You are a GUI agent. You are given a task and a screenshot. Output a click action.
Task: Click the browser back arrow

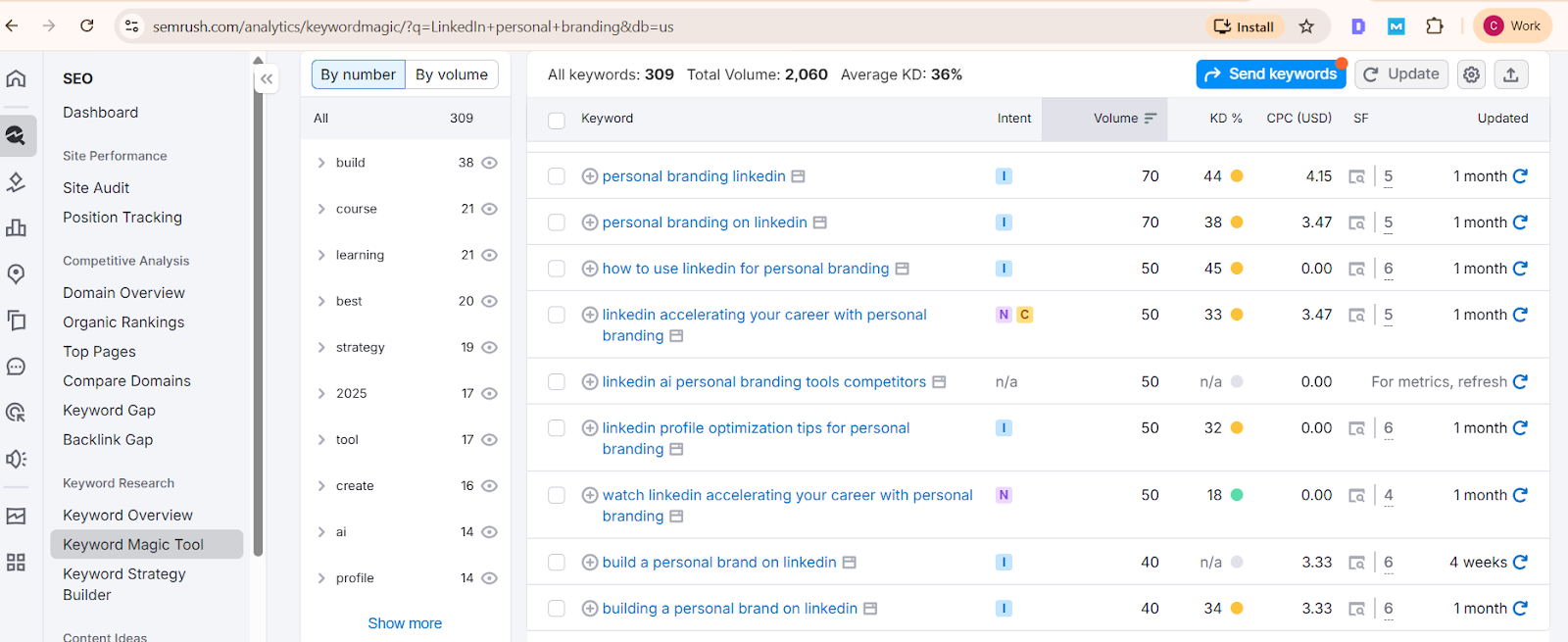(12, 26)
